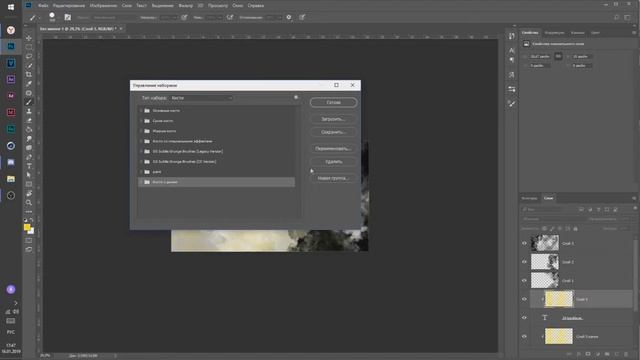Viewport: 640px width, 360px height.
Task: Select the Zoom magnifier tool
Action: click(x=29, y=202)
